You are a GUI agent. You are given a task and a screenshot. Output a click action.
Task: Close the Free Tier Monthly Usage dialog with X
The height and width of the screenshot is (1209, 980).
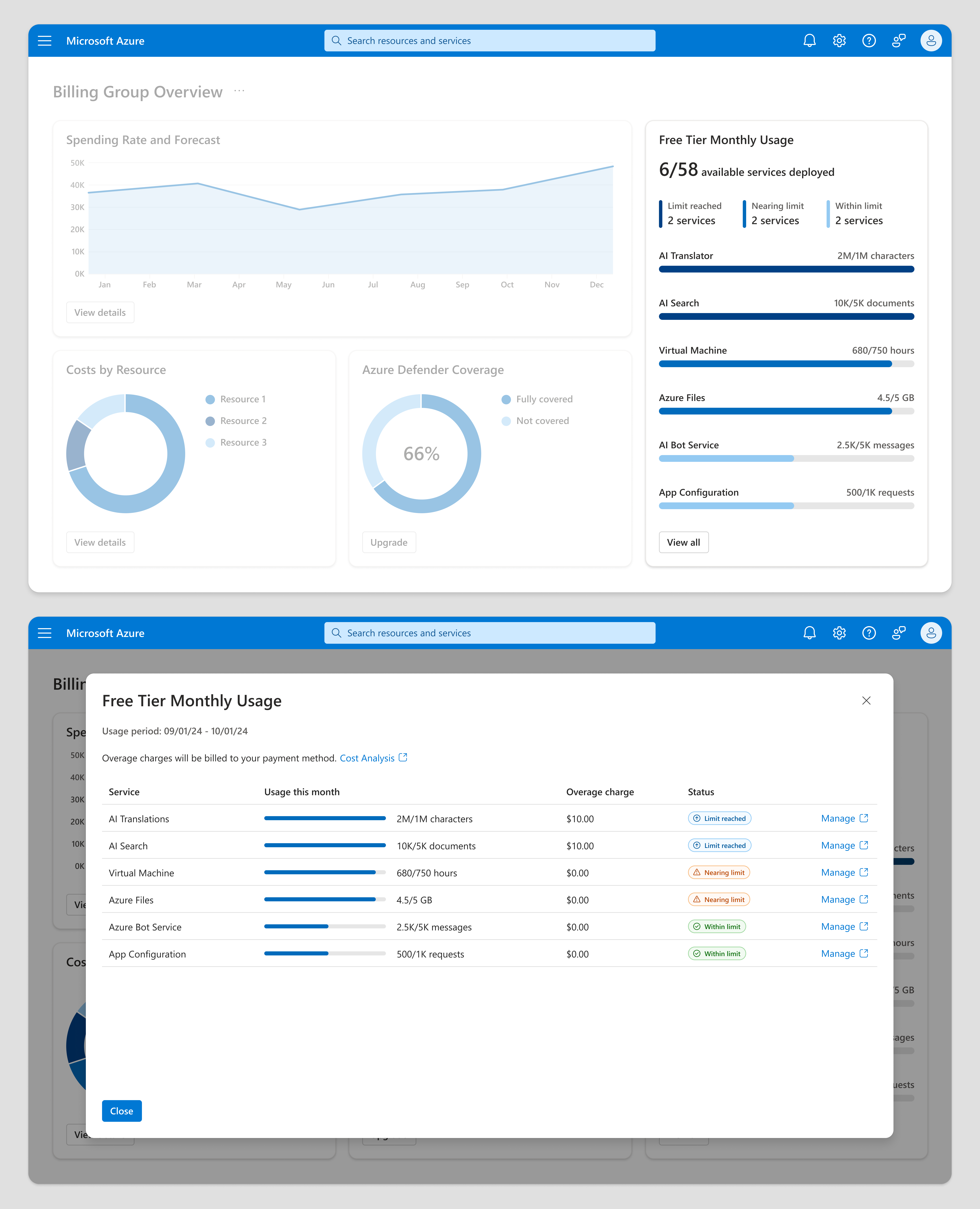866,701
